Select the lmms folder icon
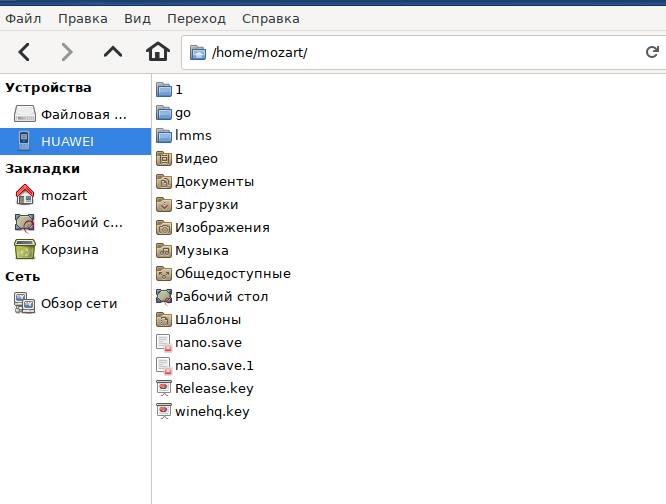 click(x=164, y=135)
